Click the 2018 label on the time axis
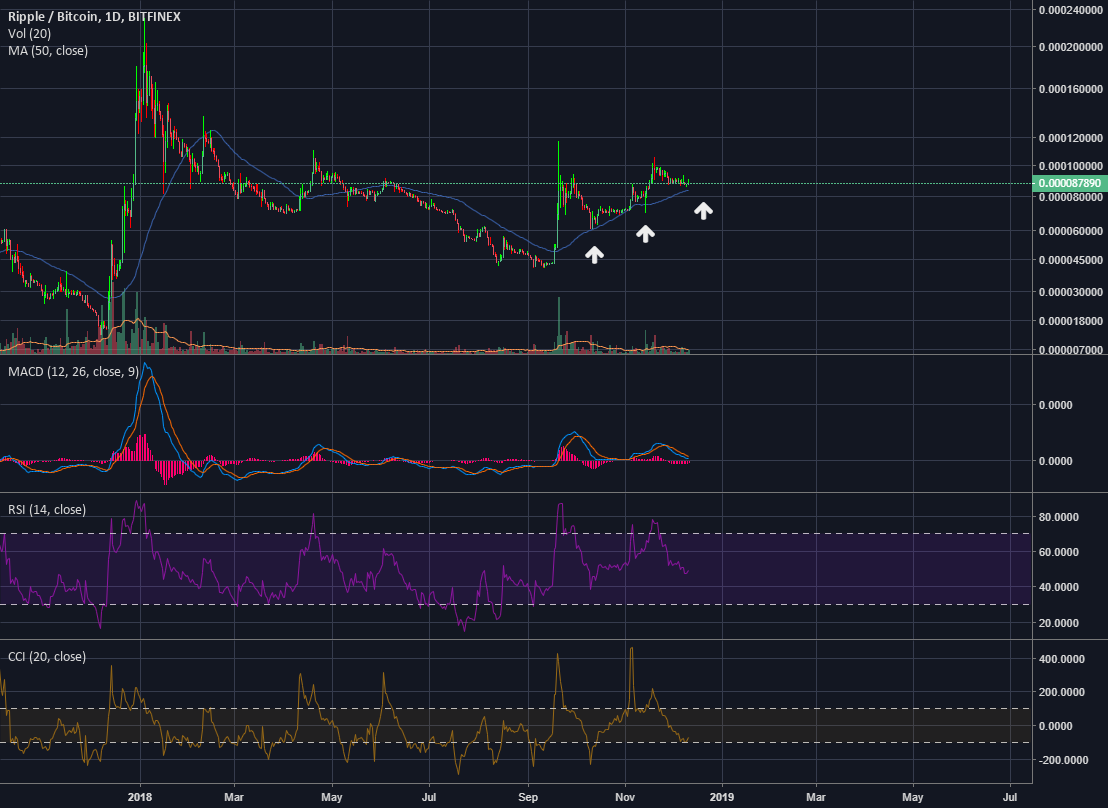 [139, 797]
